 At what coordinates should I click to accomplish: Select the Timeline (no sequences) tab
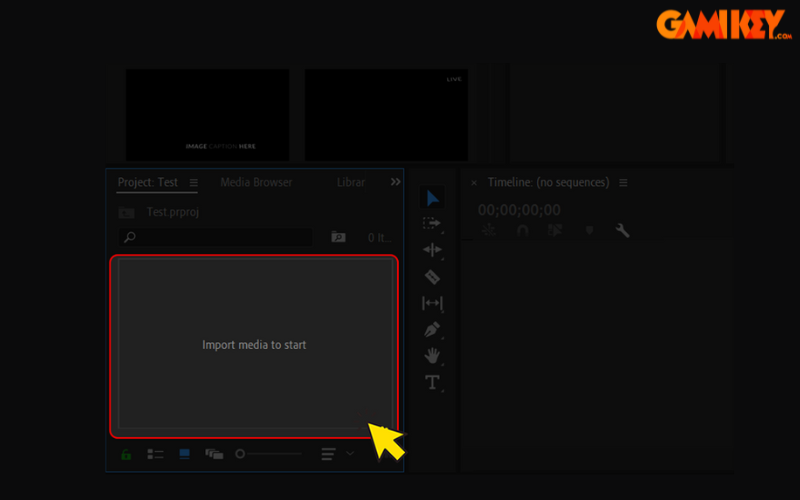[x=548, y=182]
